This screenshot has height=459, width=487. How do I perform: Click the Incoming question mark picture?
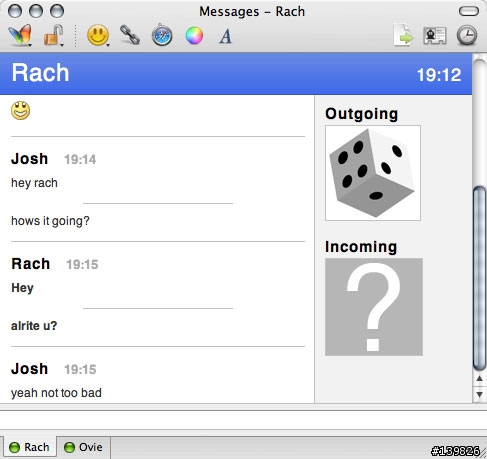point(374,307)
